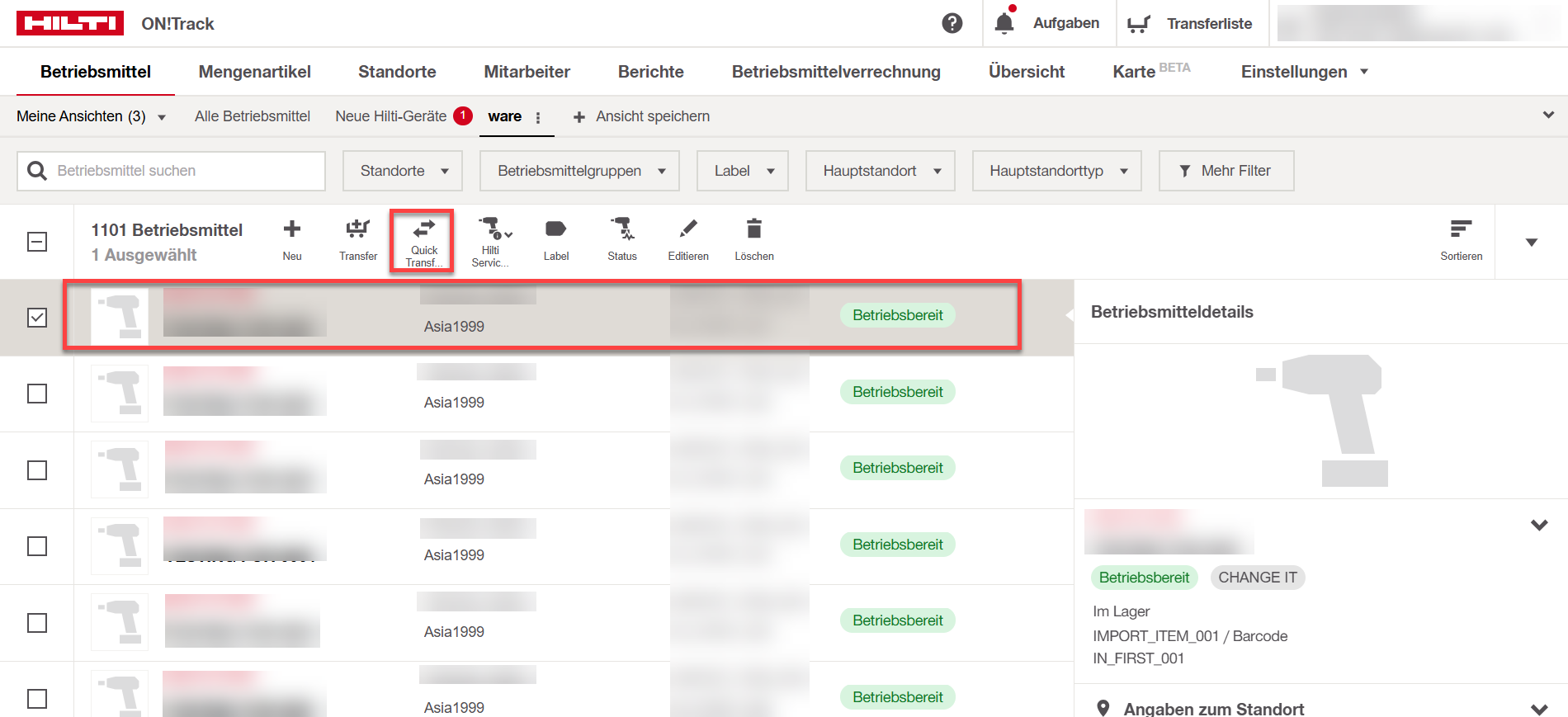The width and height of the screenshot is (1568, 717).
Task: Click the blurred user account area
Action: click(1417, 23)
